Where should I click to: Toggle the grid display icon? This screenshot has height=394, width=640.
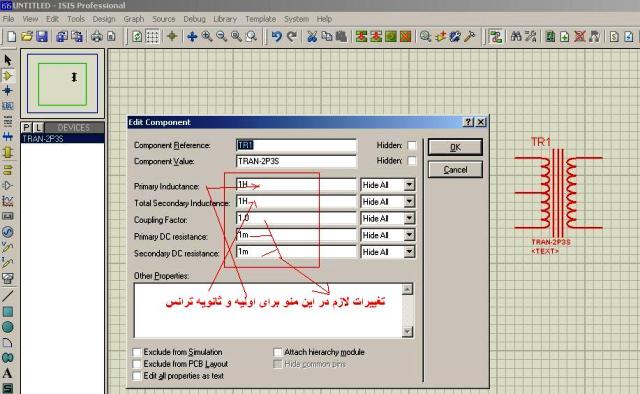[x=152, y=37]
